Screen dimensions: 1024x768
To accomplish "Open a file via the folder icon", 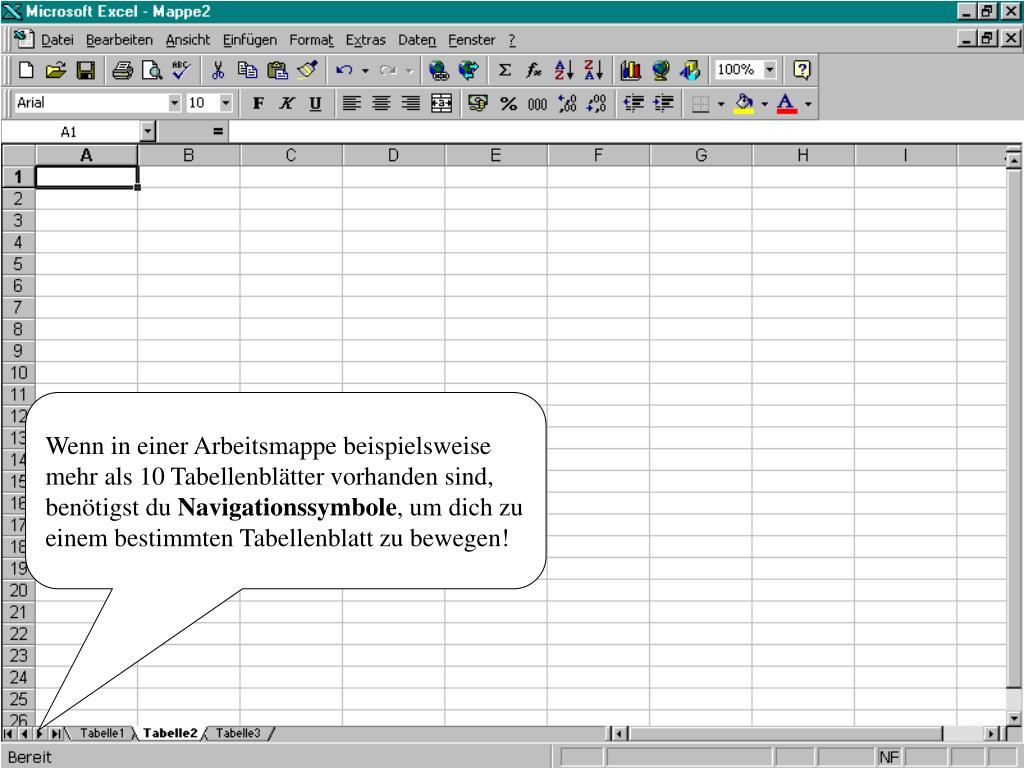I will (56, 70).
